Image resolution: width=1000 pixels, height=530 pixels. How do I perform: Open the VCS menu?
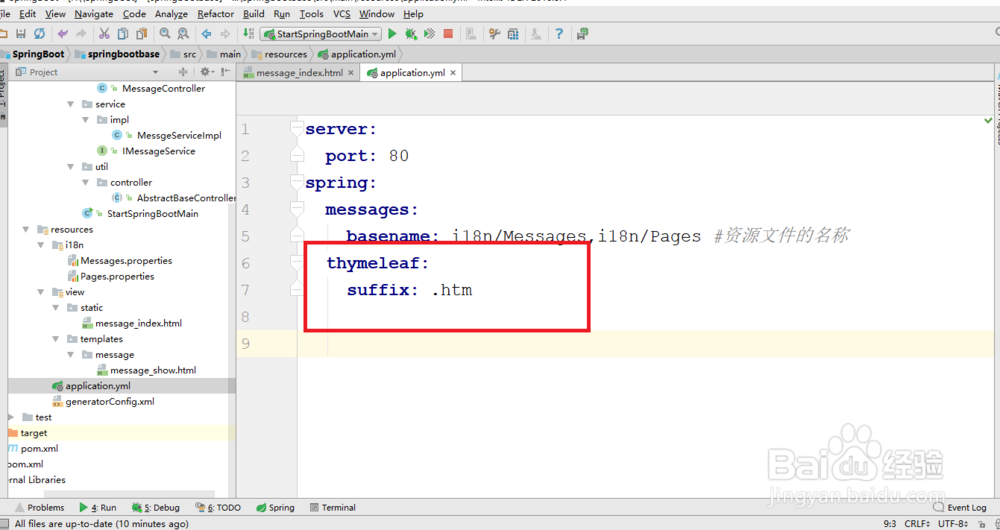[342, 13]
